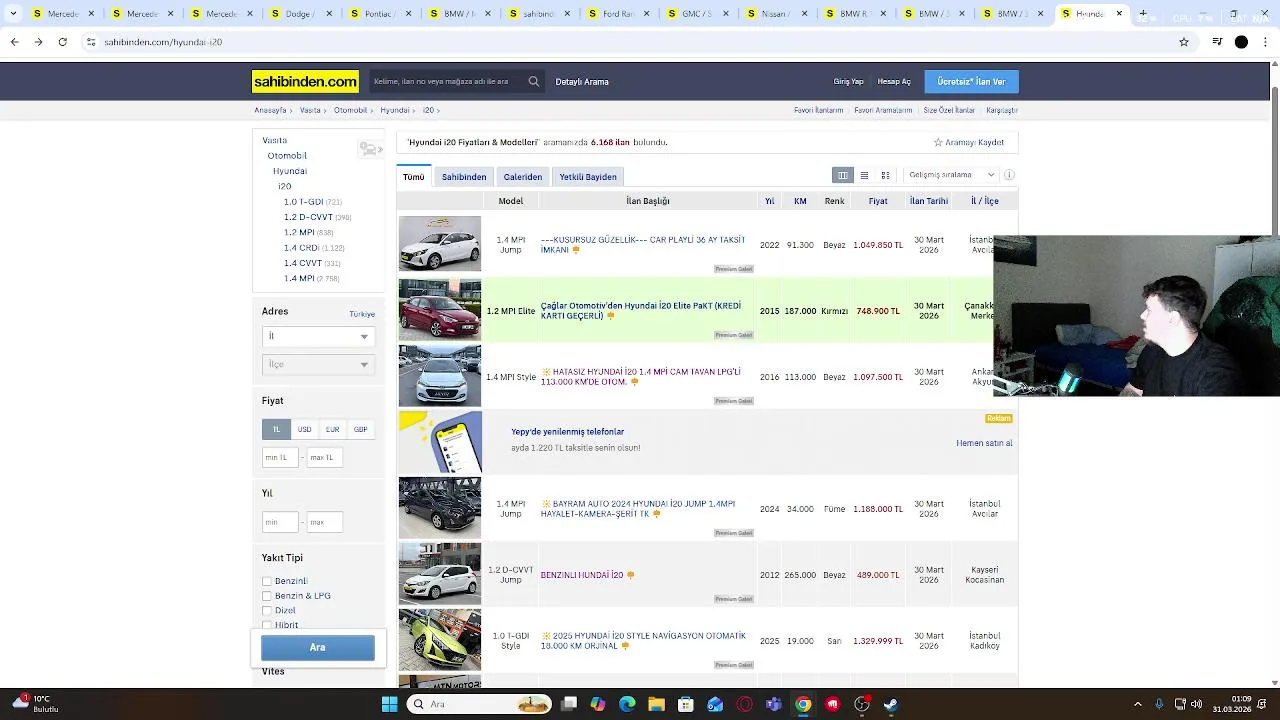Open Microsoft Teams from the taskbar

773,704
